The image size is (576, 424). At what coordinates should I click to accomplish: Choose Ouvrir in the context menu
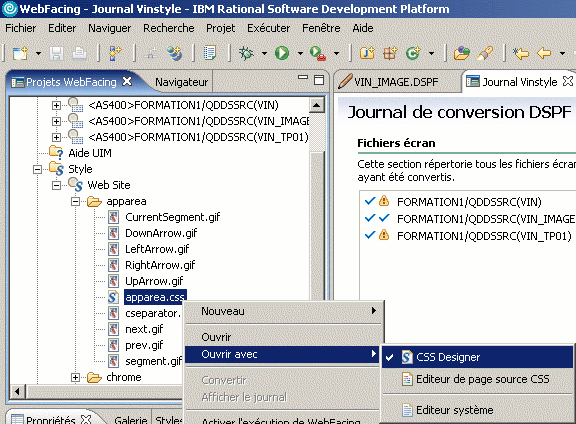pyautogui.click(x=282, y=337)
